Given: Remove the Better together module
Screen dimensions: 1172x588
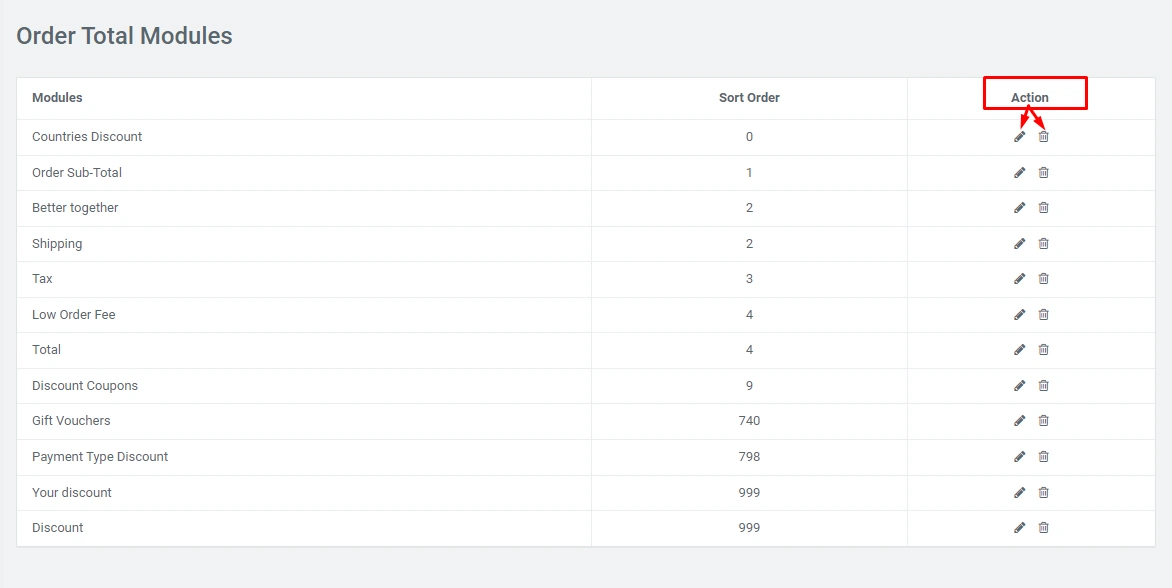Looking at the screenshot, I should pos(1043,208).
